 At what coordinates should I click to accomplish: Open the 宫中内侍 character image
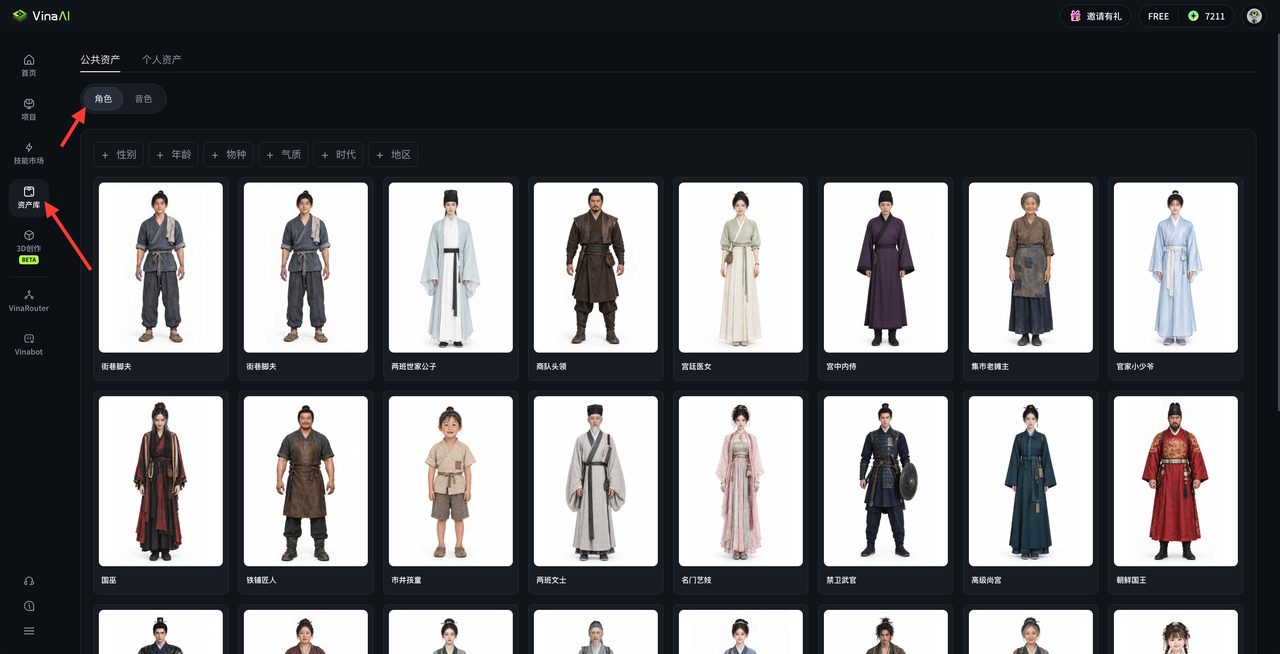point(886,267)
